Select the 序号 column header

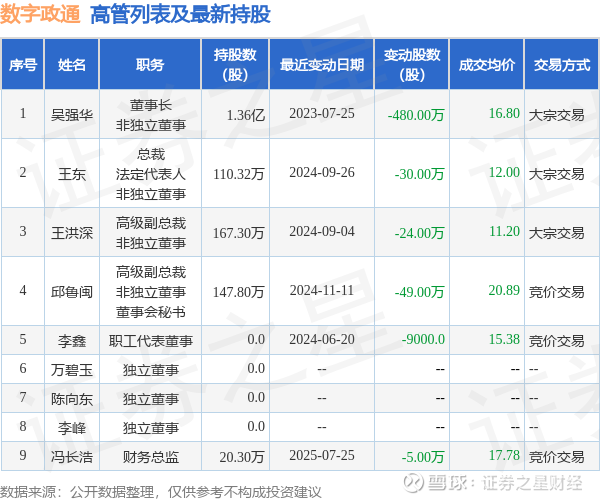23,64
